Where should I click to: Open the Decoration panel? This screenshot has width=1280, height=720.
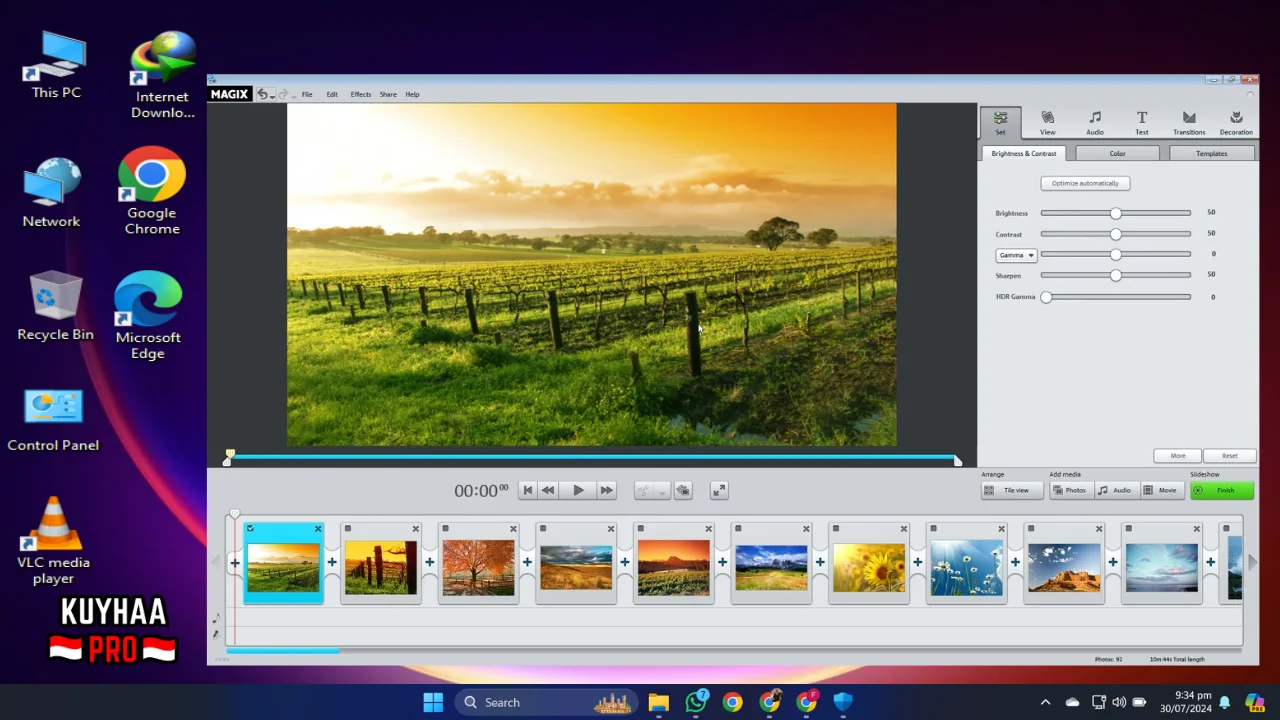(x=1236, y=122)
